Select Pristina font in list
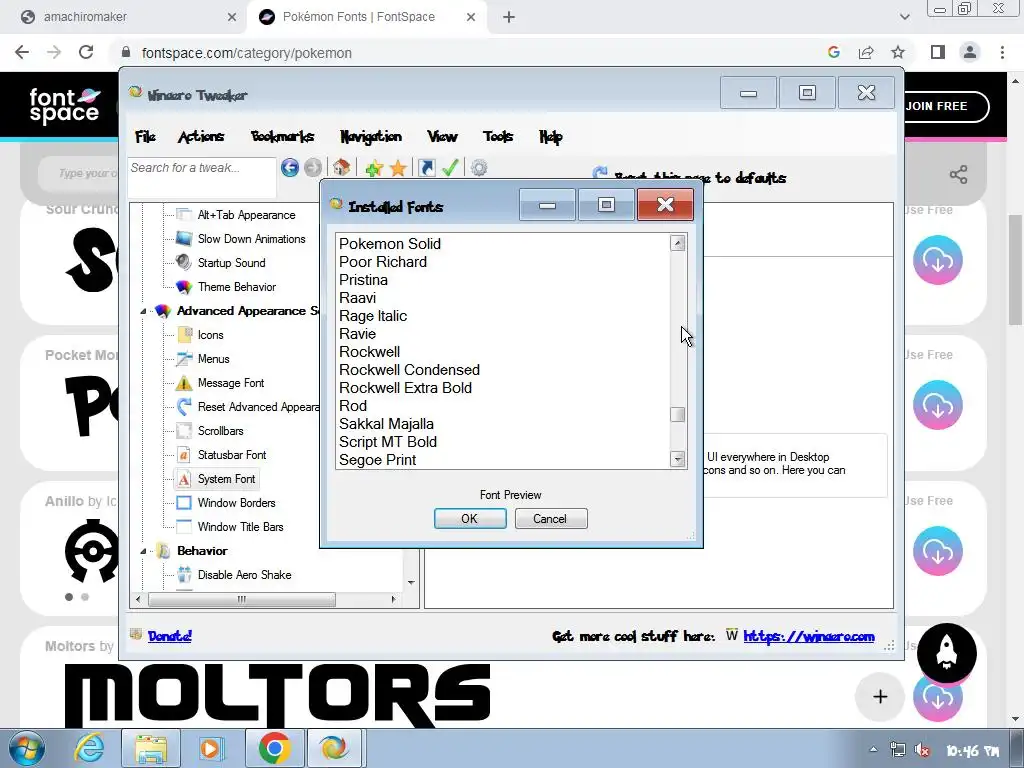Screen dimensions: 1024x768 click(363, 280)
